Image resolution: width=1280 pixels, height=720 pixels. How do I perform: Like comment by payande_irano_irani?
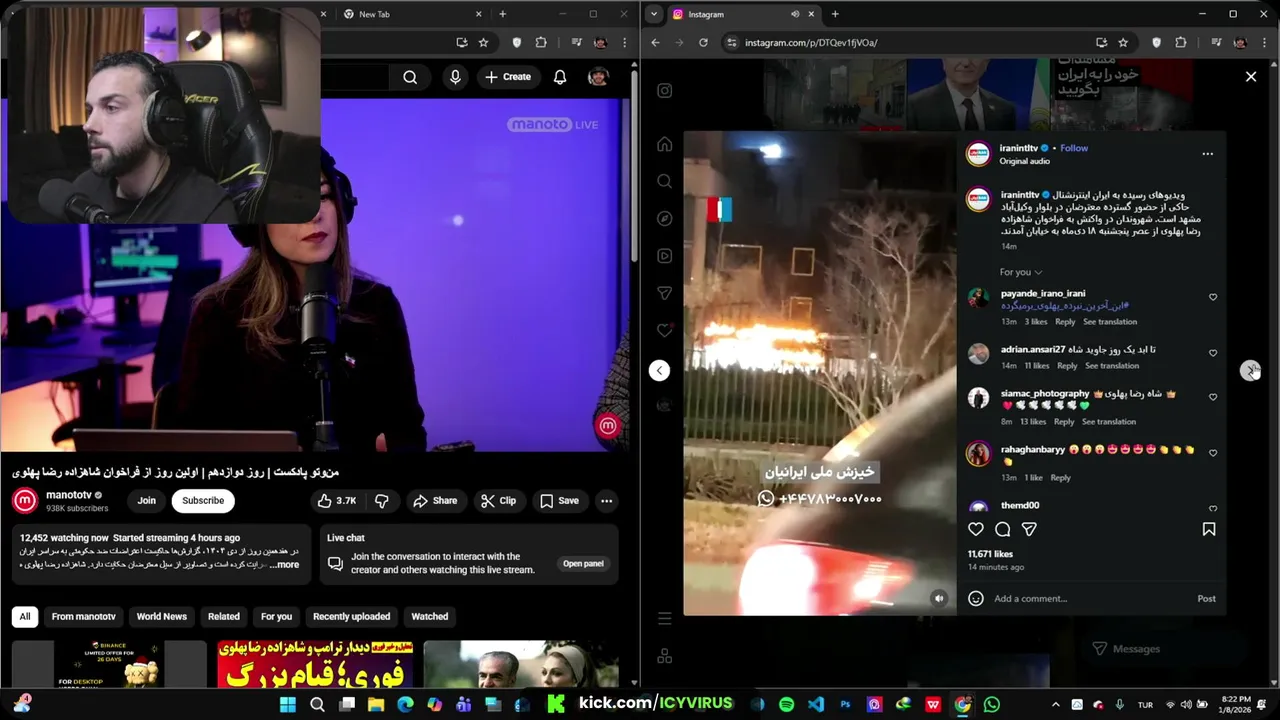click(x=1213, y=297)
